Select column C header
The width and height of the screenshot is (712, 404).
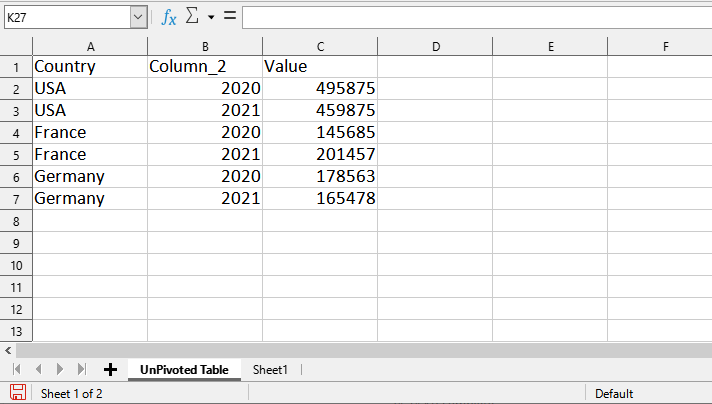(320, 47)
